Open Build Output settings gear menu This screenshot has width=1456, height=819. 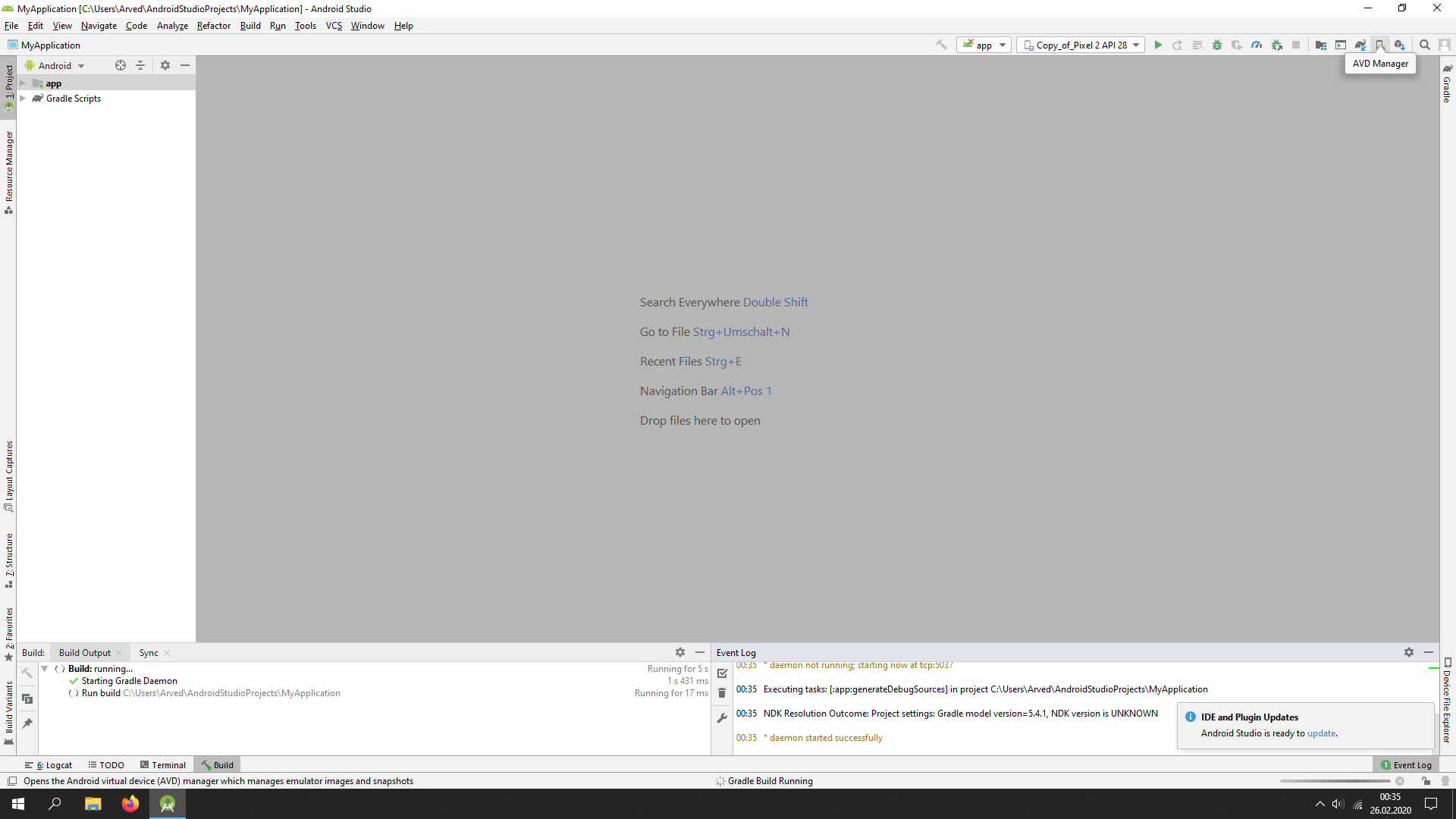[x=680, y=652]
